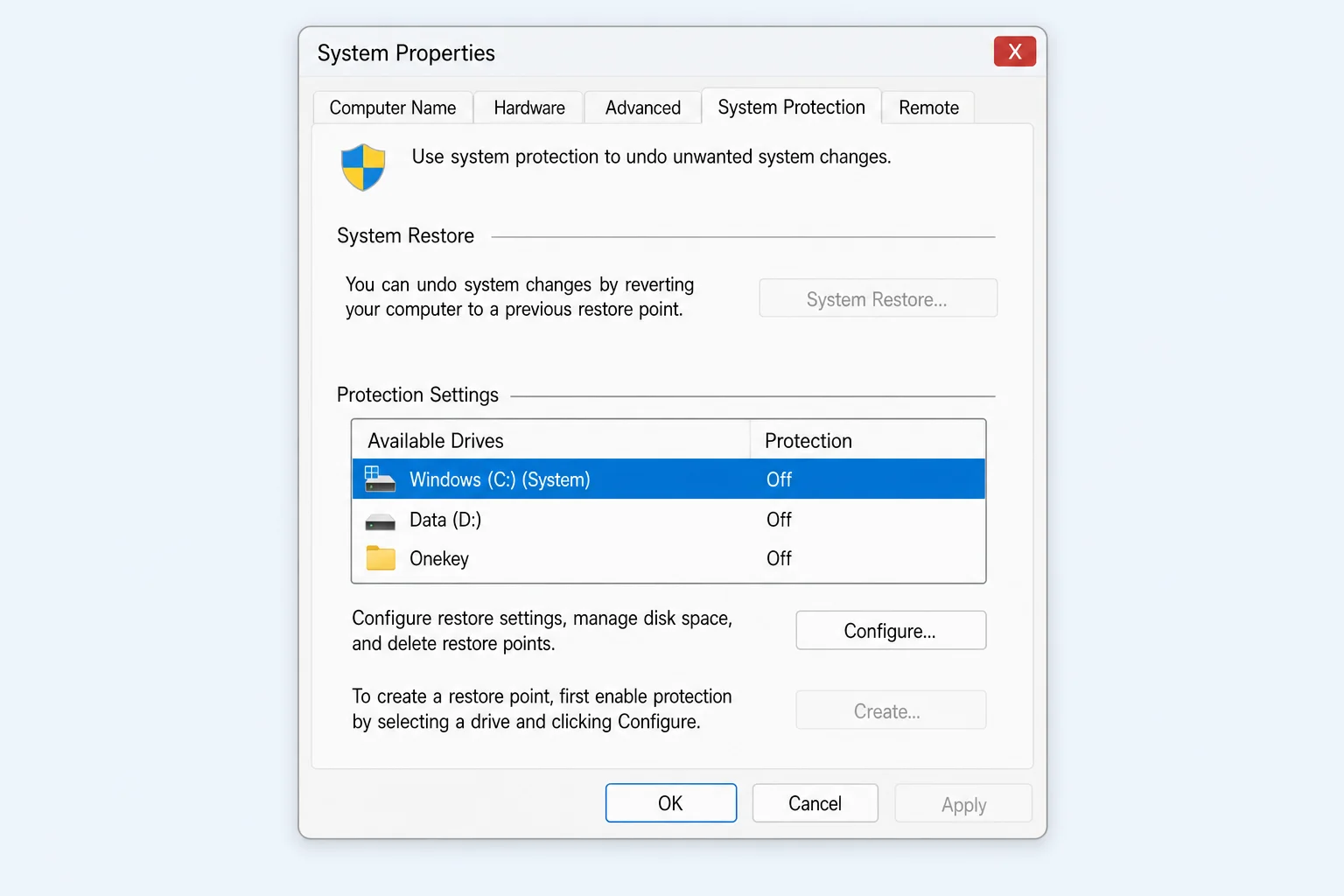Screen dimensions: 1344x896
Task: Click the Create... restore point button
Action: coord(891,710)
